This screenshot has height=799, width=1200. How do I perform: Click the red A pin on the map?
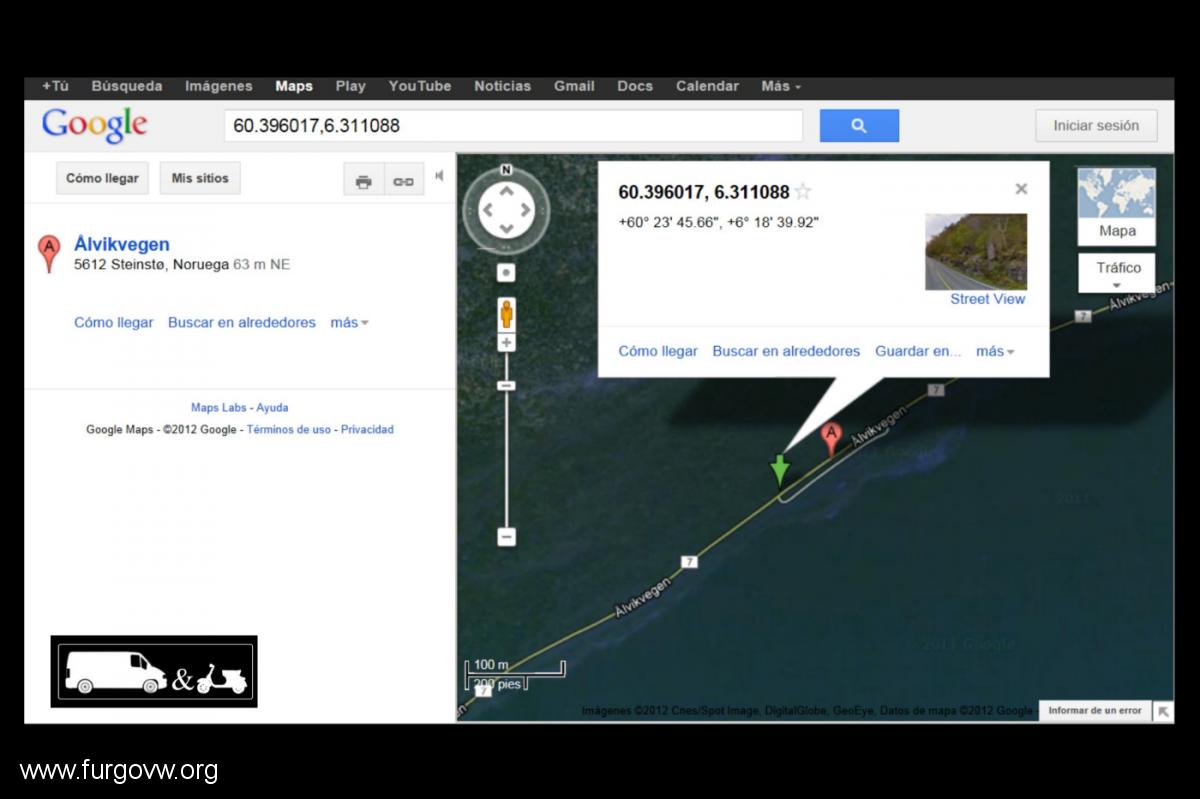(830, 439)
